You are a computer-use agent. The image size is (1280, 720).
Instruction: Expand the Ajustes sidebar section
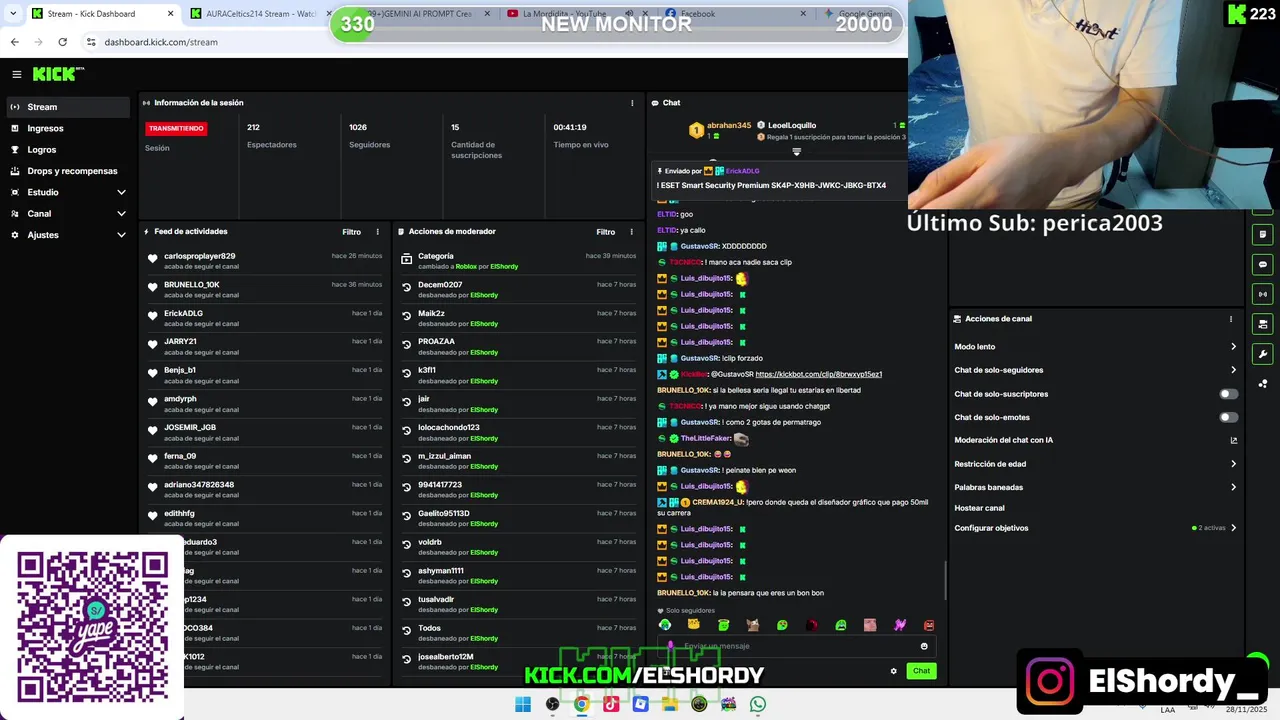pyautogui.click(x=121, y=235)
